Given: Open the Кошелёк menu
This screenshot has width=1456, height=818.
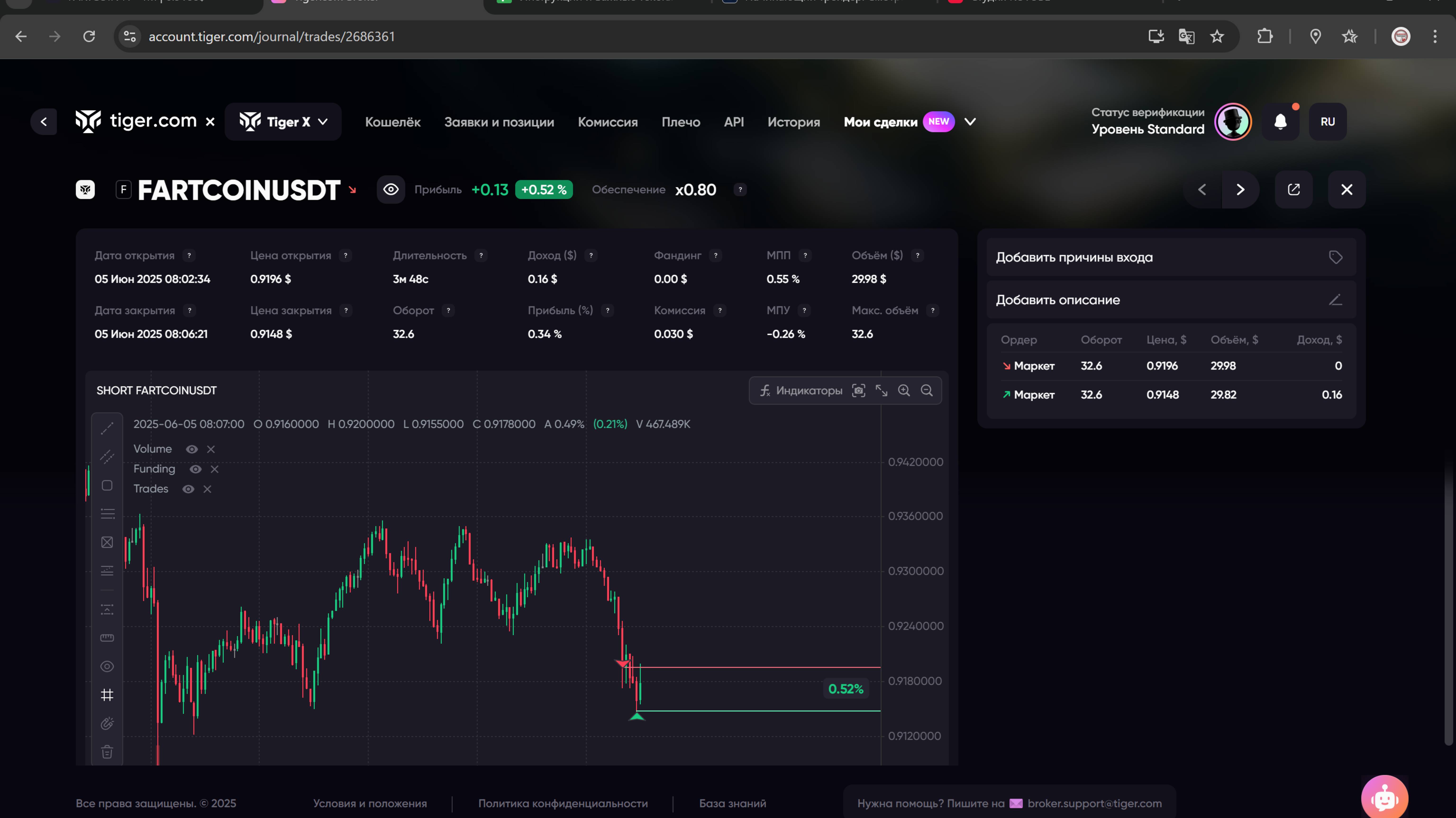Looking at the screenshot, I should click(x=393, y=122).
